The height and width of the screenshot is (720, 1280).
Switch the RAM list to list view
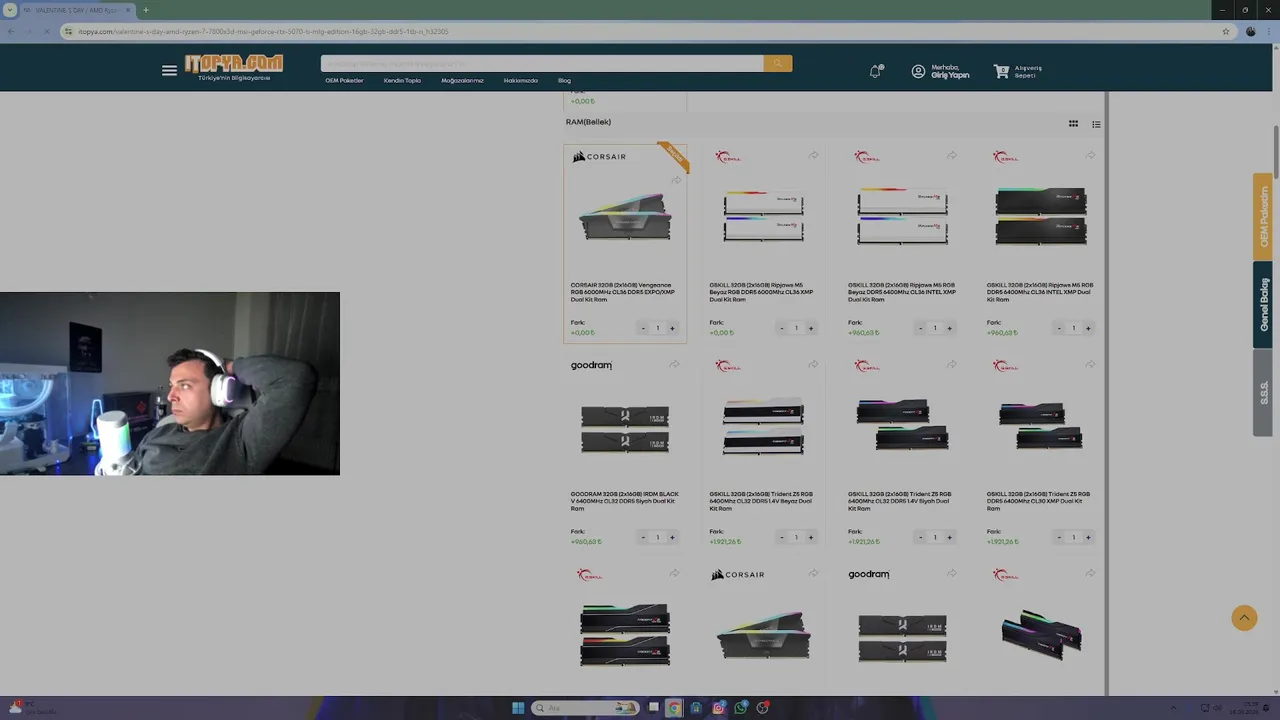(x=1096, y=124)
